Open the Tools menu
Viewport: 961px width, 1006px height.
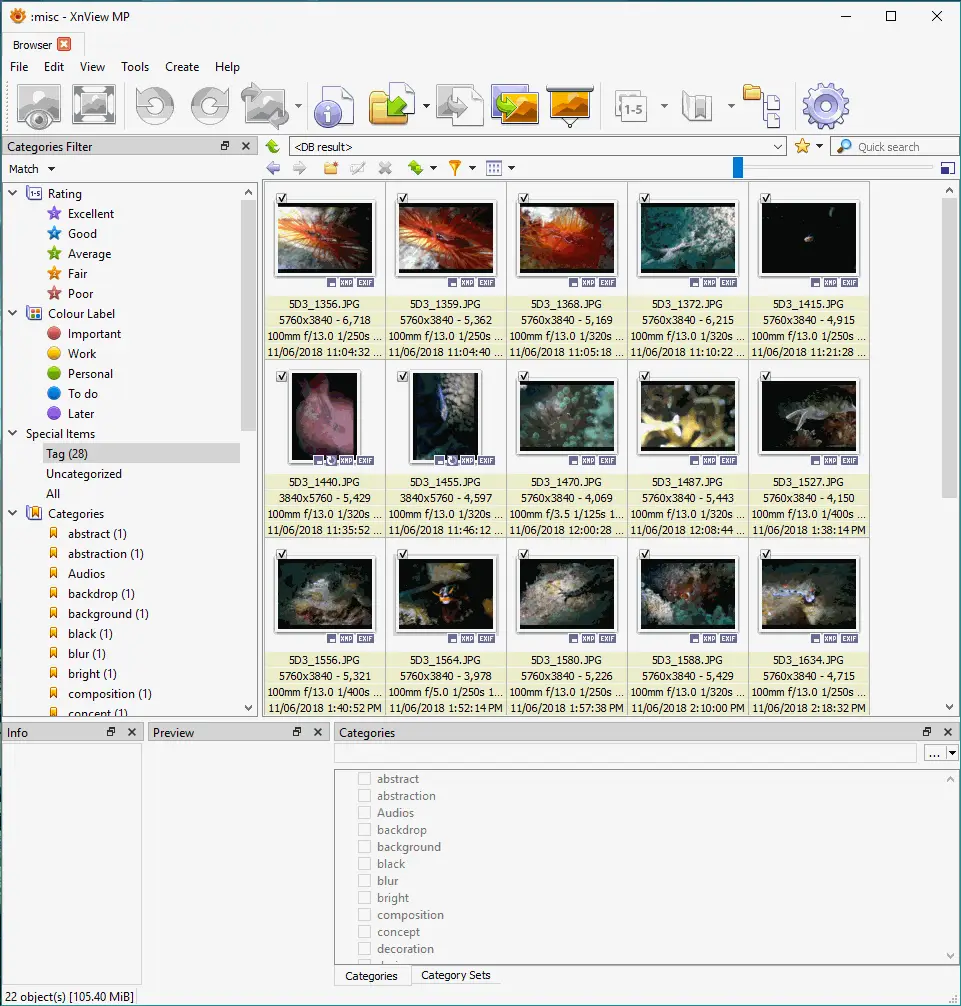135,67
